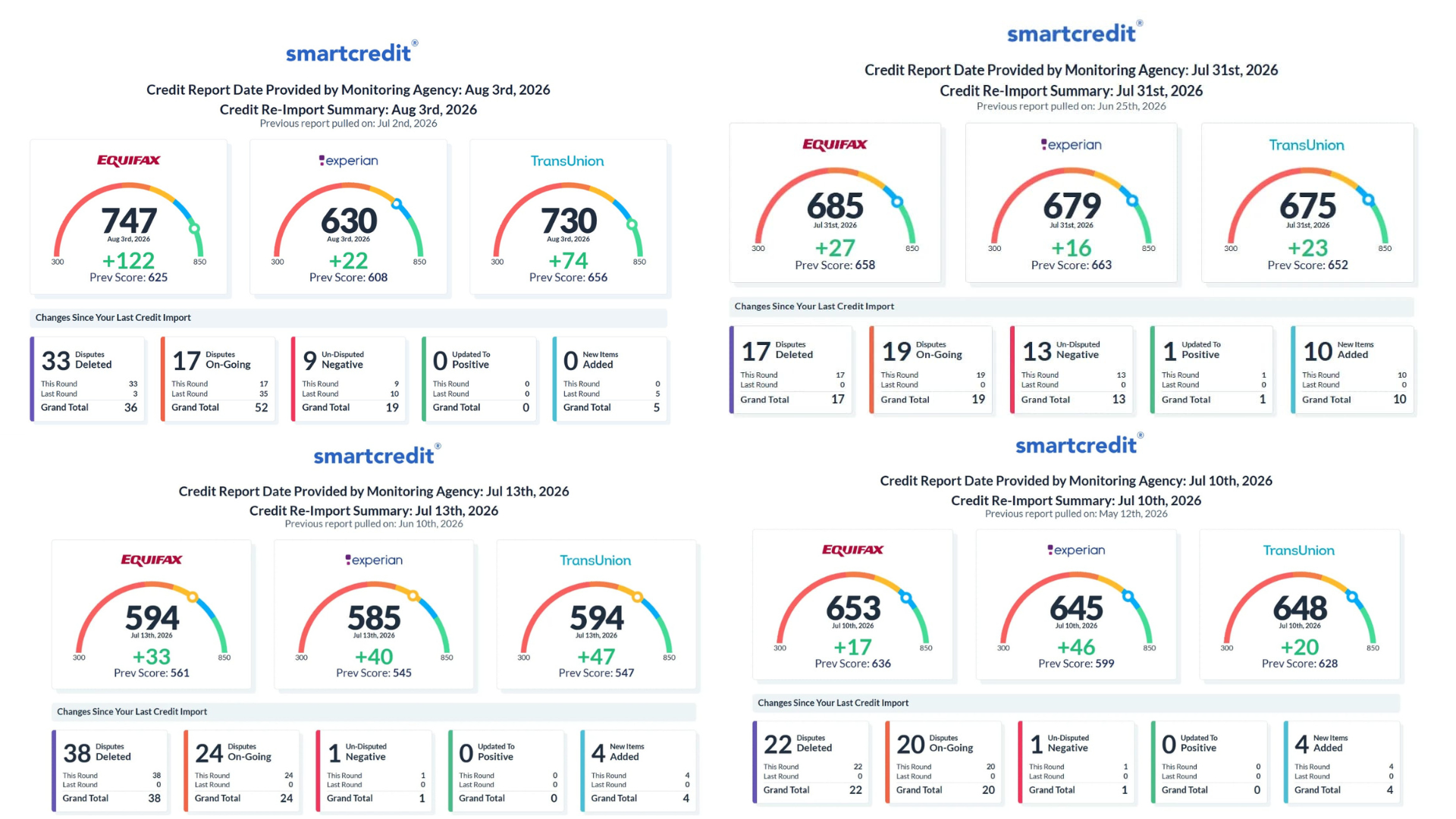
Task: Click the smartcredit logo above the Aug 3rd report
Action: tap(351, 52)
